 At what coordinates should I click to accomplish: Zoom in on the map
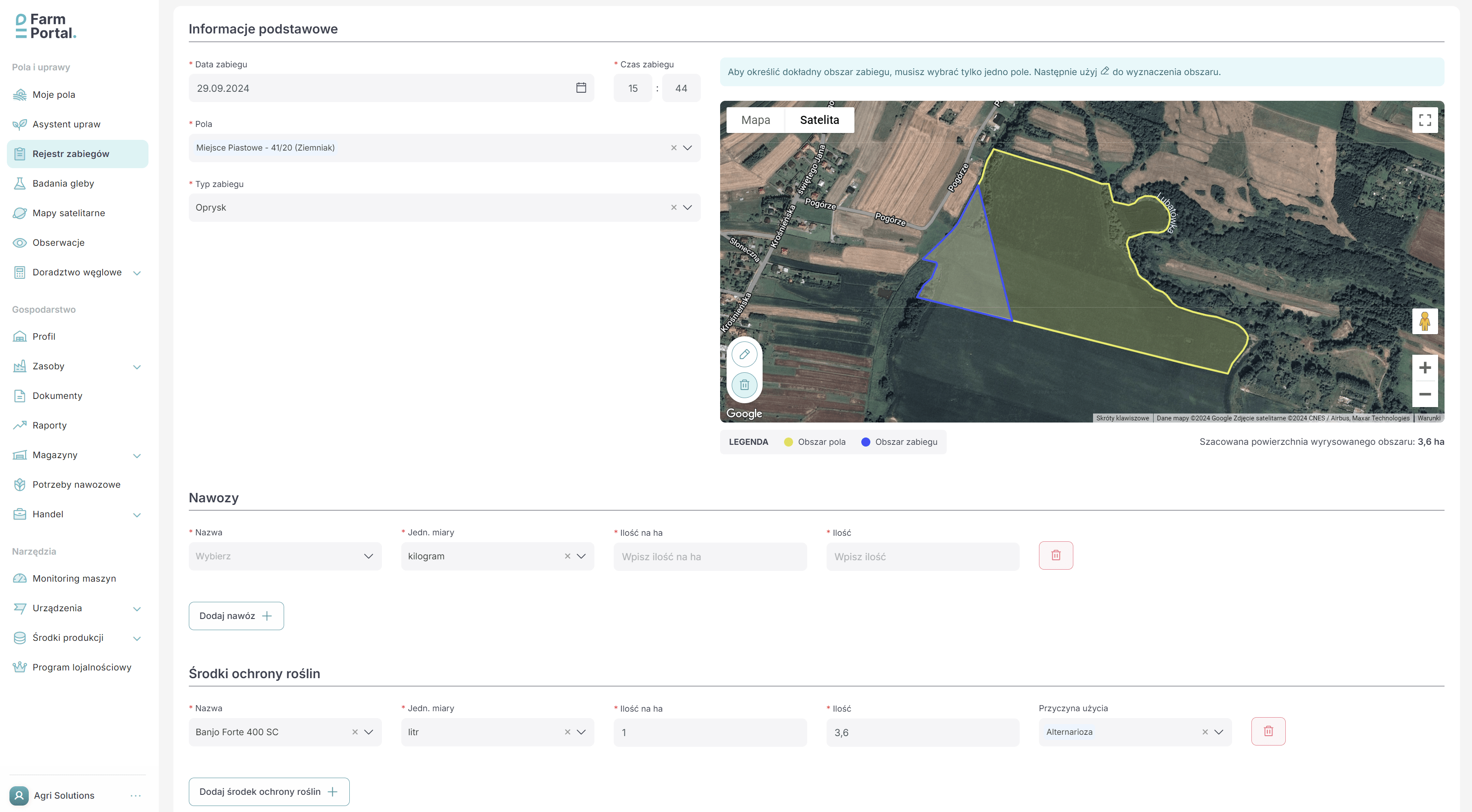coord(1424,368)
